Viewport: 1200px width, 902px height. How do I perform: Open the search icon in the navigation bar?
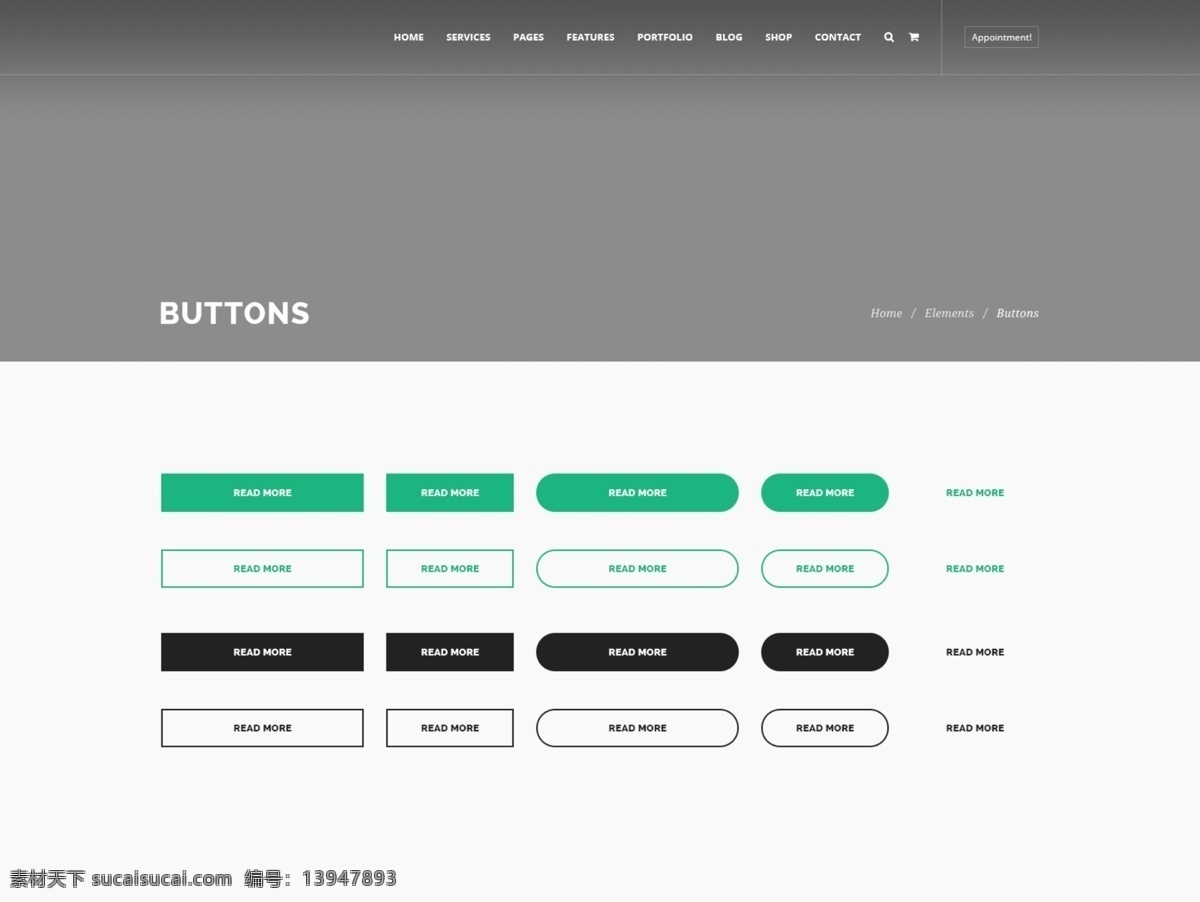tap(889, 37)
